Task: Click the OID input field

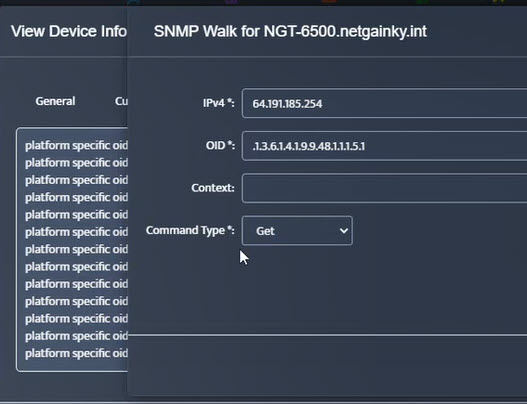Action: tap(384, 146)
